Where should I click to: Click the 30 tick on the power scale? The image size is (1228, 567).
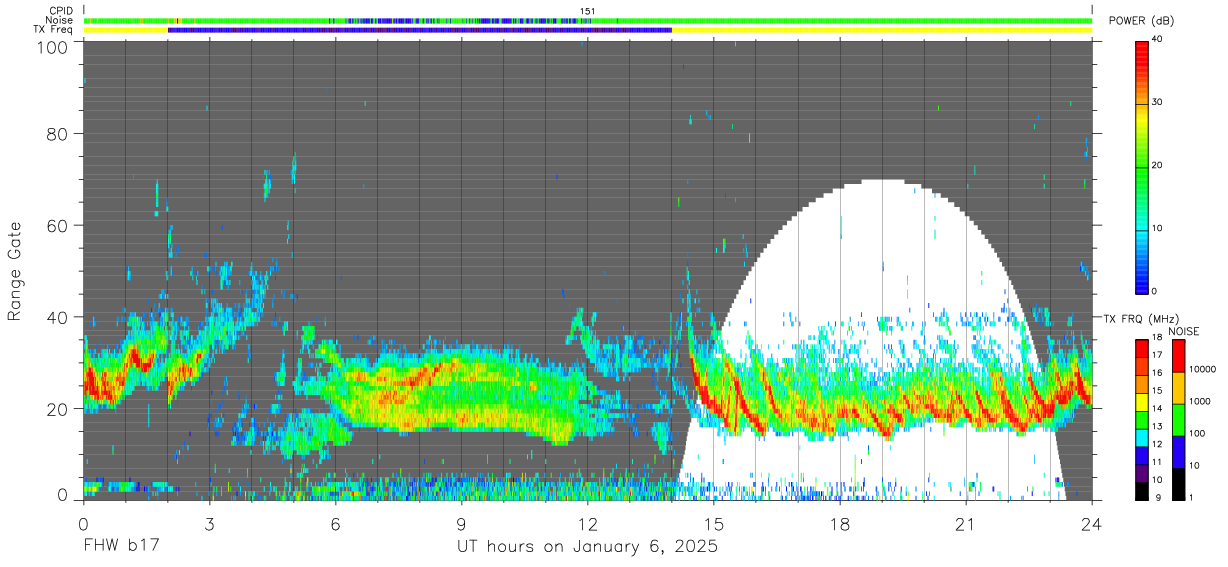(1158, 102)
